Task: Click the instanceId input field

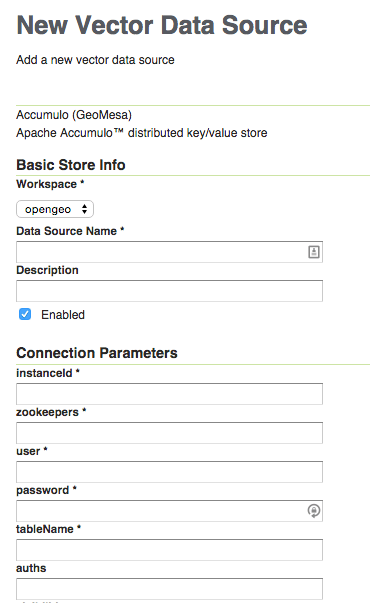Action: pyautogui.click(x=169, y=394)
